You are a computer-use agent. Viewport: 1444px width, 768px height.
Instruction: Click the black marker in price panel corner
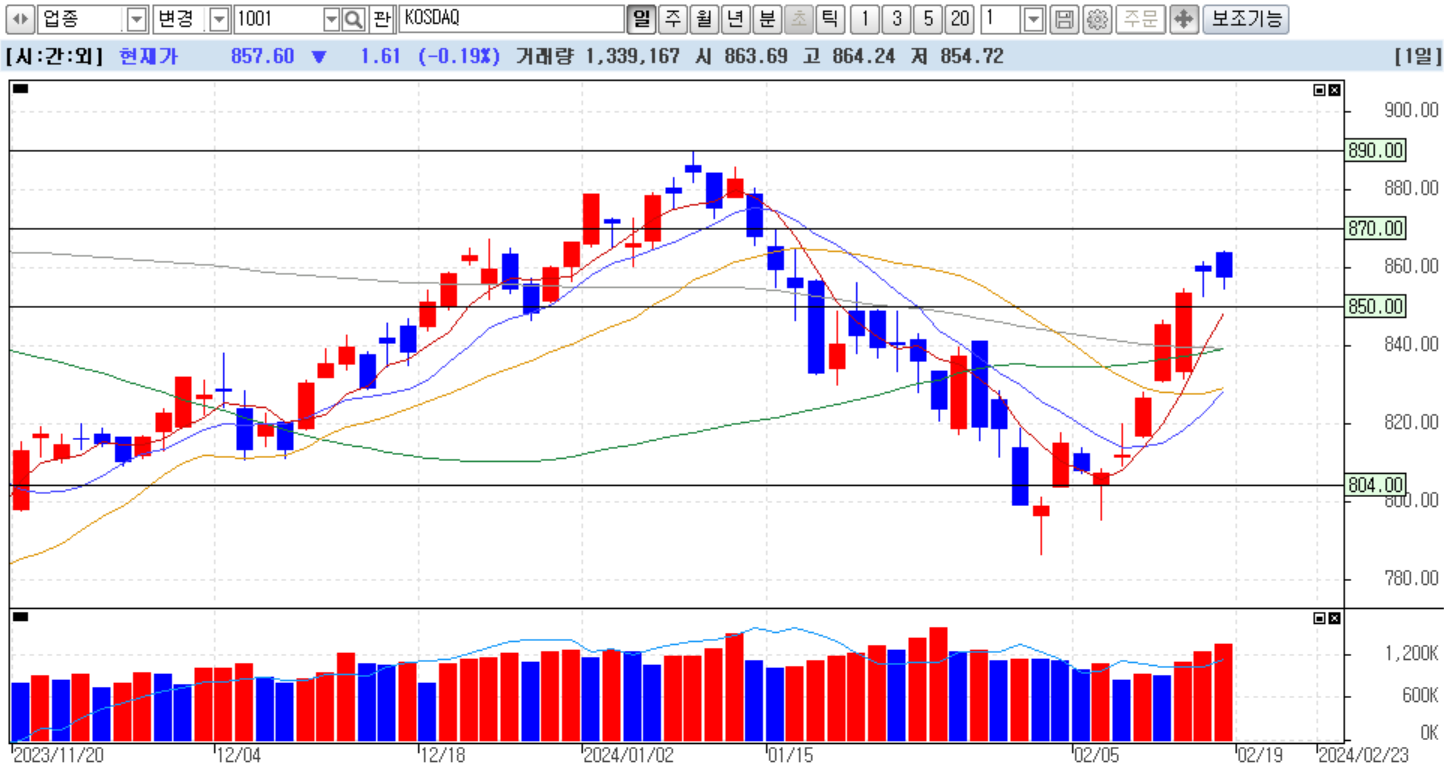tap(21, 89)
